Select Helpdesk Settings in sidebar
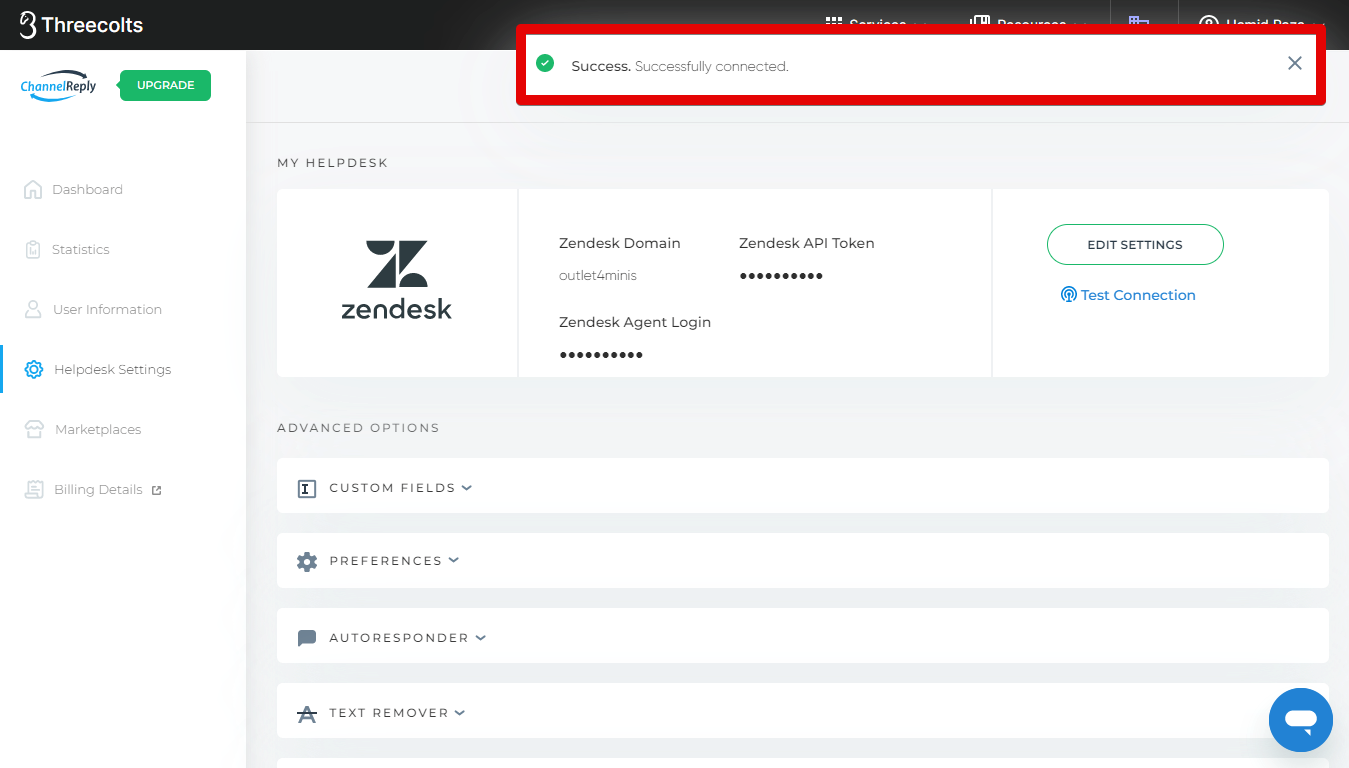 pyautogui.click(x=112, y=369)
